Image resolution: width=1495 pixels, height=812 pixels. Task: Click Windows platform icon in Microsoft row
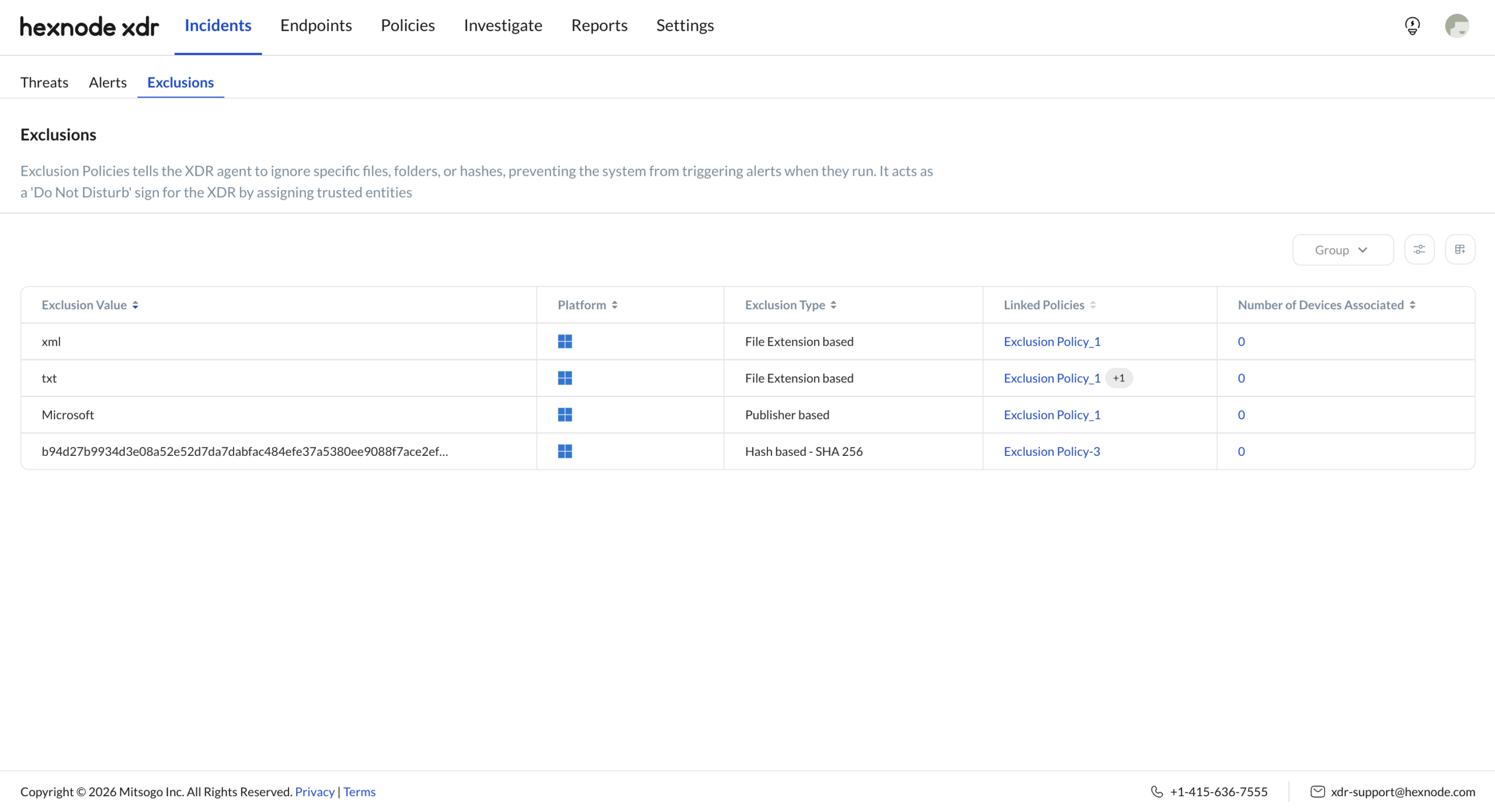(565, 415)
